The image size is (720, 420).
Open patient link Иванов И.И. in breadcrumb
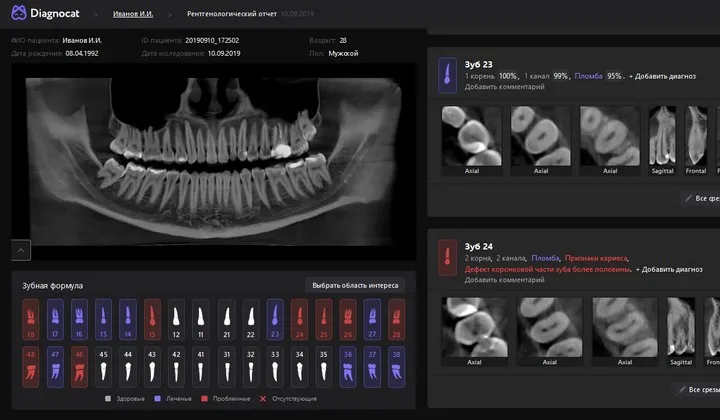click(x=133, y=14)
